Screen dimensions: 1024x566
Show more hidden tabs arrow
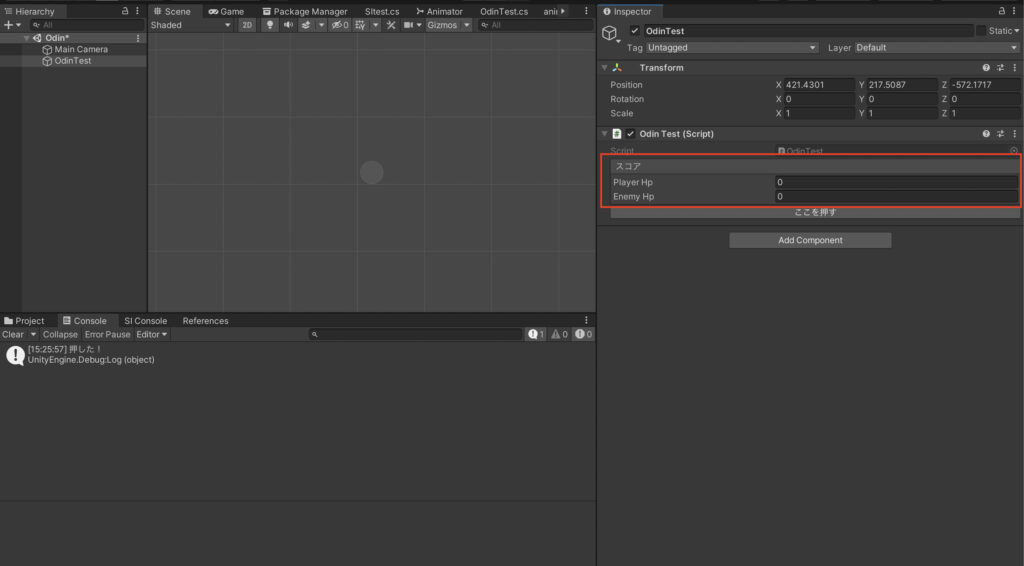[x=563, y=11]
